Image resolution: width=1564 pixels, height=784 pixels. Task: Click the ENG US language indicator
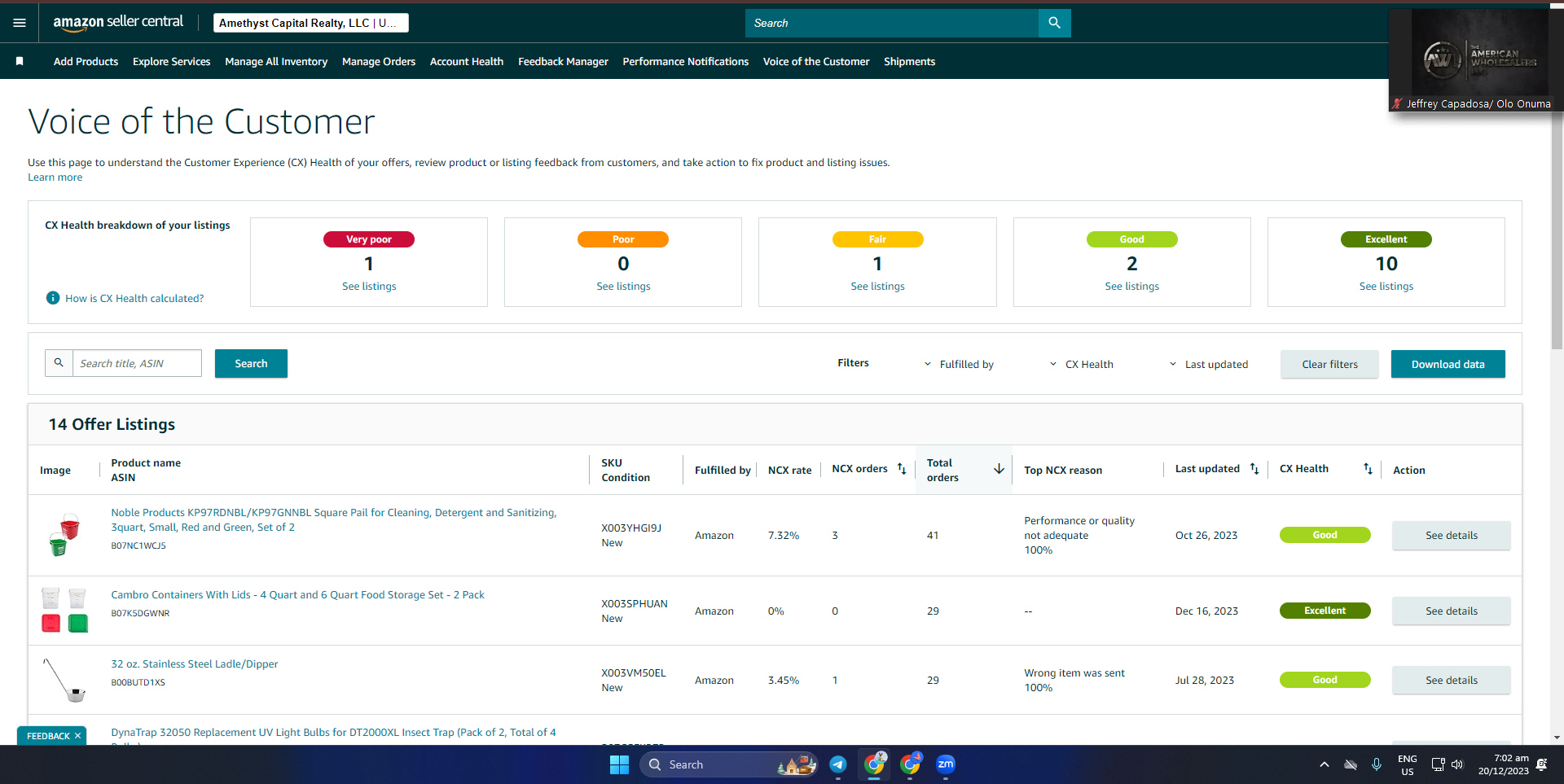click(1407, 764)
